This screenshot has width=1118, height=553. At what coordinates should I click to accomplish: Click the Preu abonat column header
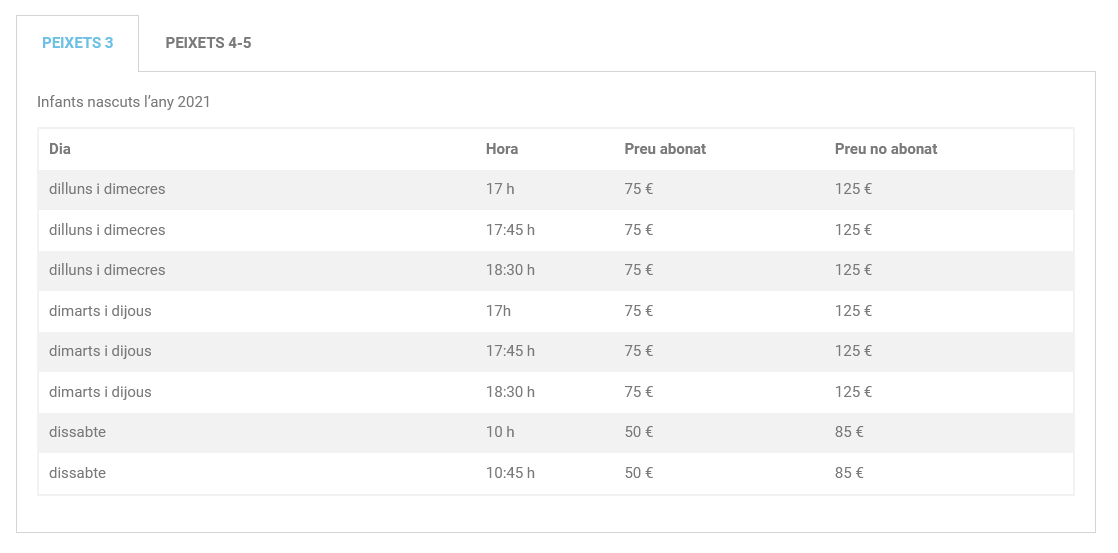coord(665,149)
